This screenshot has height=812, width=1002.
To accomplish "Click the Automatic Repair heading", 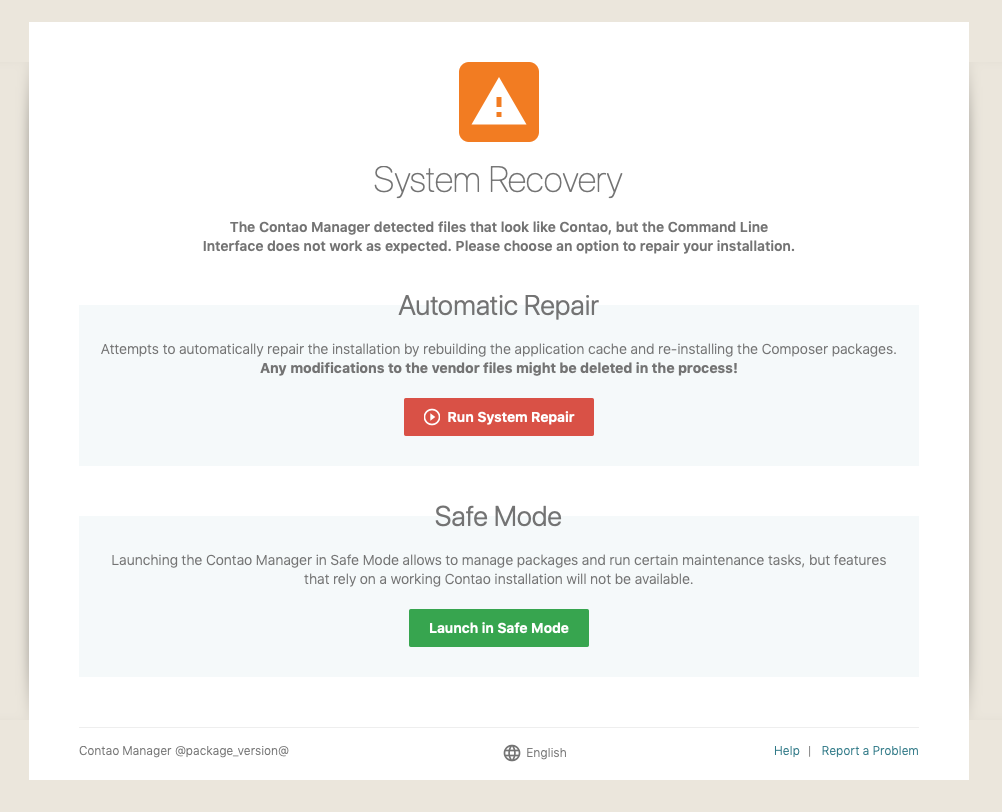I will 498,305.
